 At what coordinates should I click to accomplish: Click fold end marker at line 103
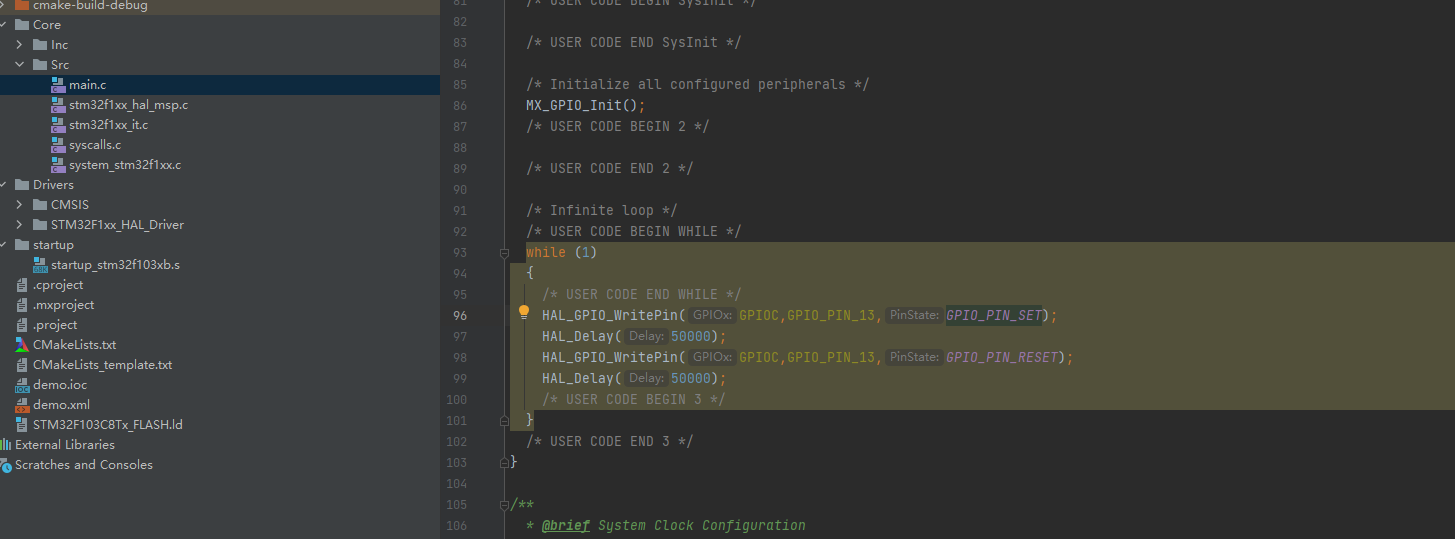click(505, 463)
